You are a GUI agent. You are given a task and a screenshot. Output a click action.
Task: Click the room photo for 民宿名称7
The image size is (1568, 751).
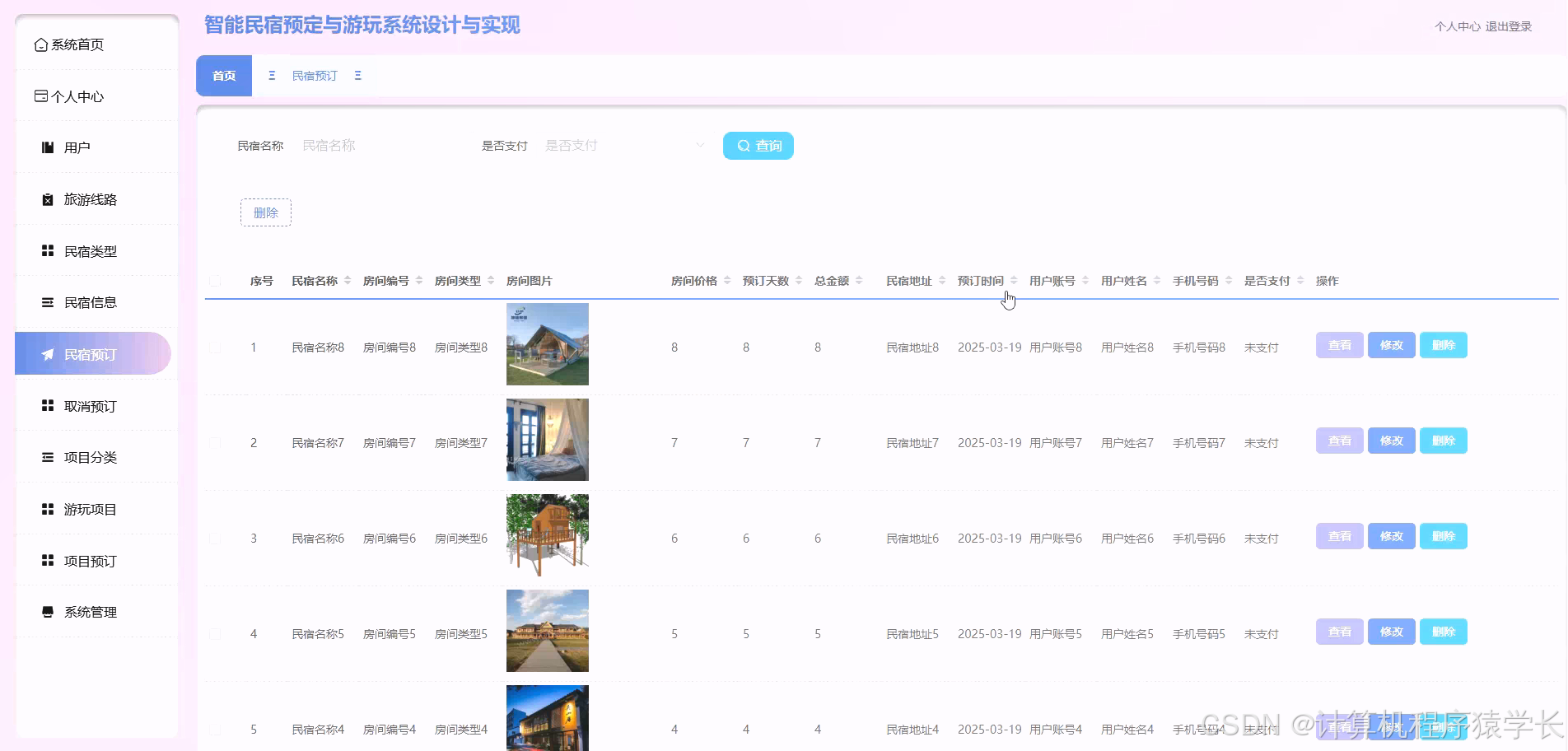click(547, 439)
